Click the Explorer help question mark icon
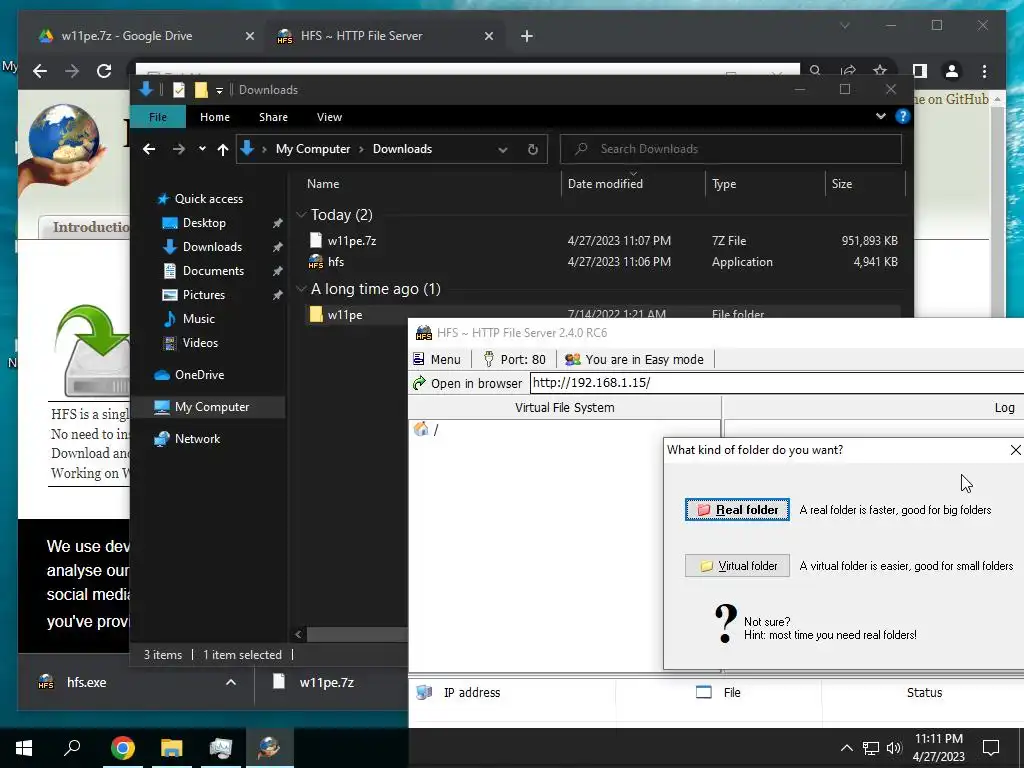The image size is (1024, 768). (903, 116)
